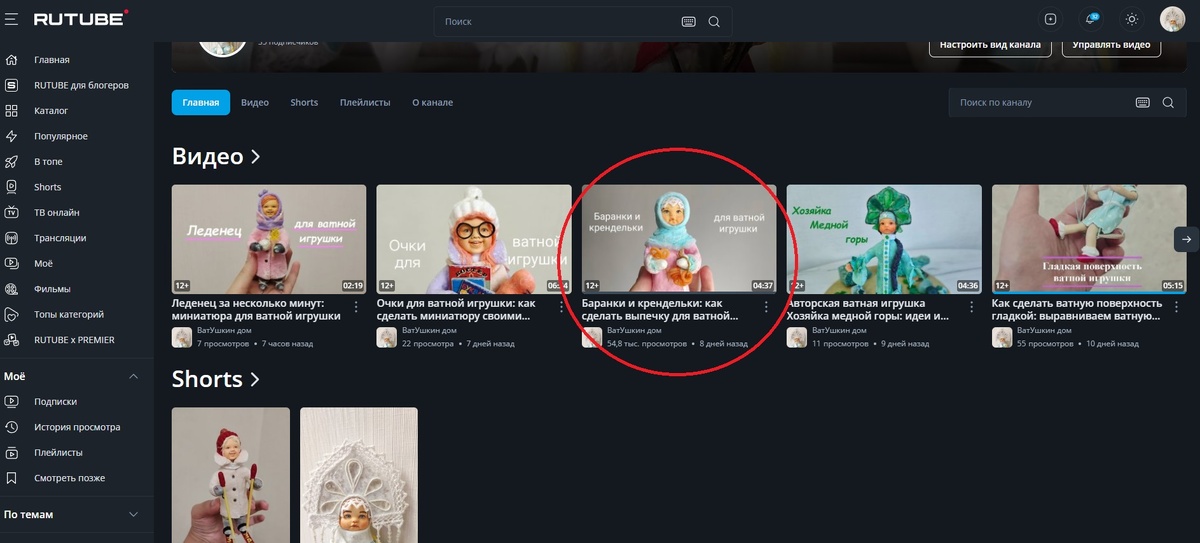This screenshot has width=1200, height=543.
Task: Open the hamburger menu icon
Action: [11, 20]
